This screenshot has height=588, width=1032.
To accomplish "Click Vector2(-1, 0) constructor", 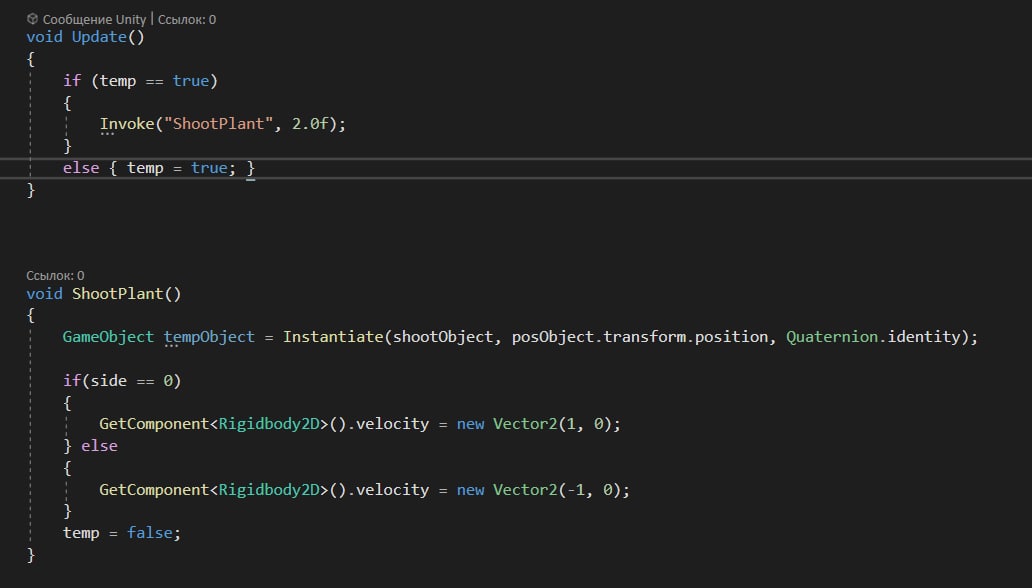I will pyautogui.click(x=557, y=490).
